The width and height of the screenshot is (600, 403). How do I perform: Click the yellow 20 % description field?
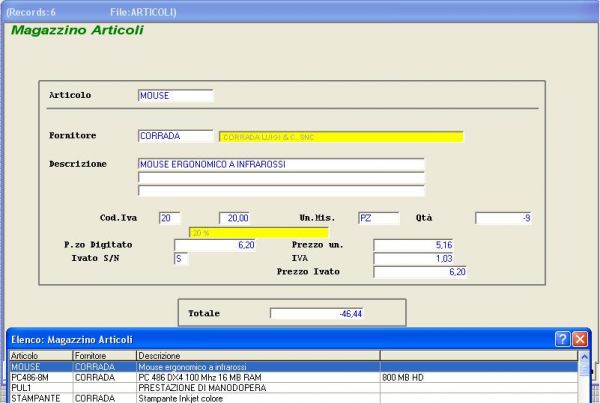(x=259, y=233)
